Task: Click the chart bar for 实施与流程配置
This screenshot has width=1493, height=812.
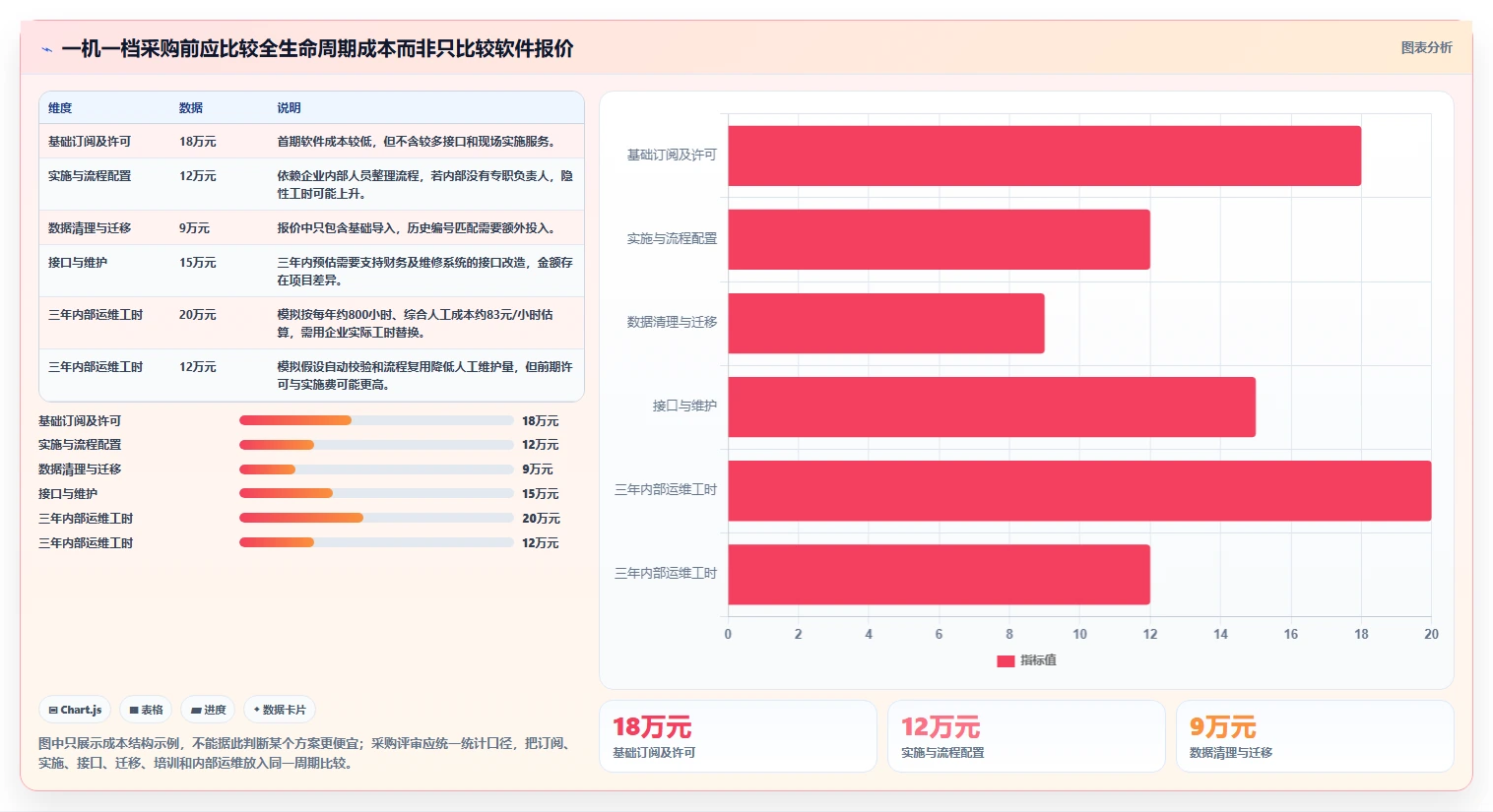Action: [x=939, y=239]
